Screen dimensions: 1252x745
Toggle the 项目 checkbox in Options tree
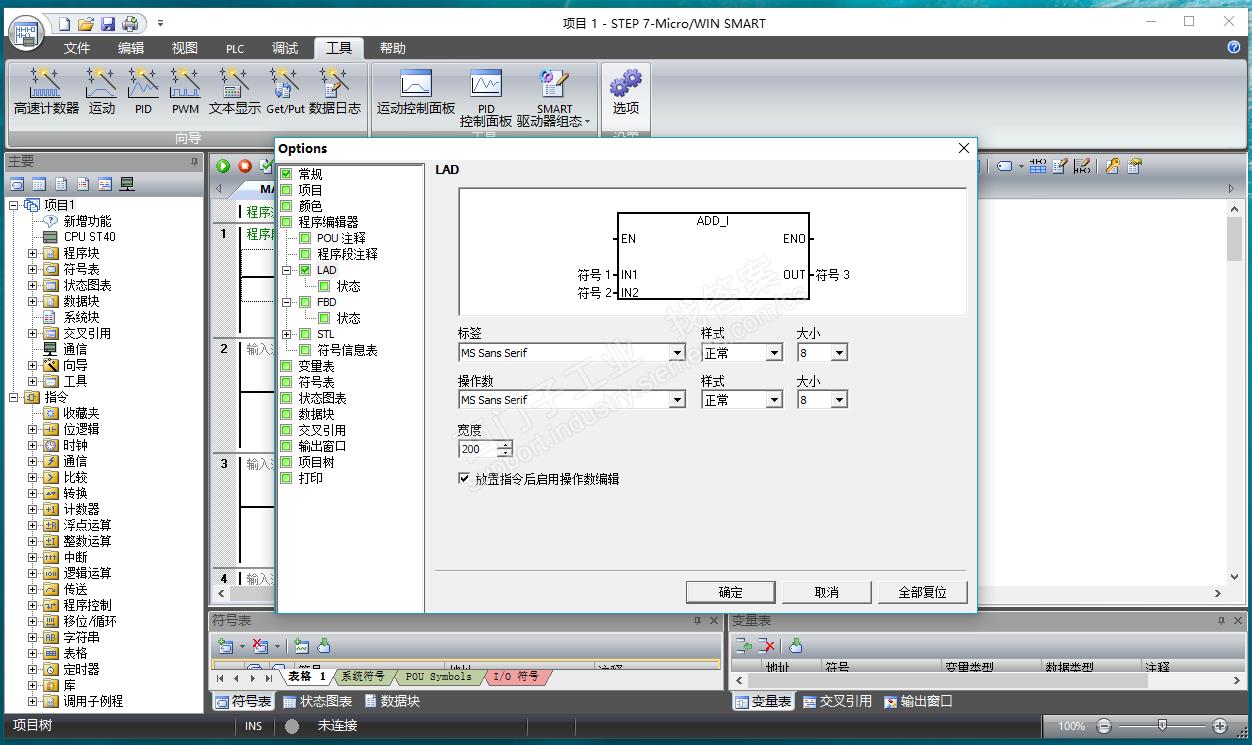(287, 190)
